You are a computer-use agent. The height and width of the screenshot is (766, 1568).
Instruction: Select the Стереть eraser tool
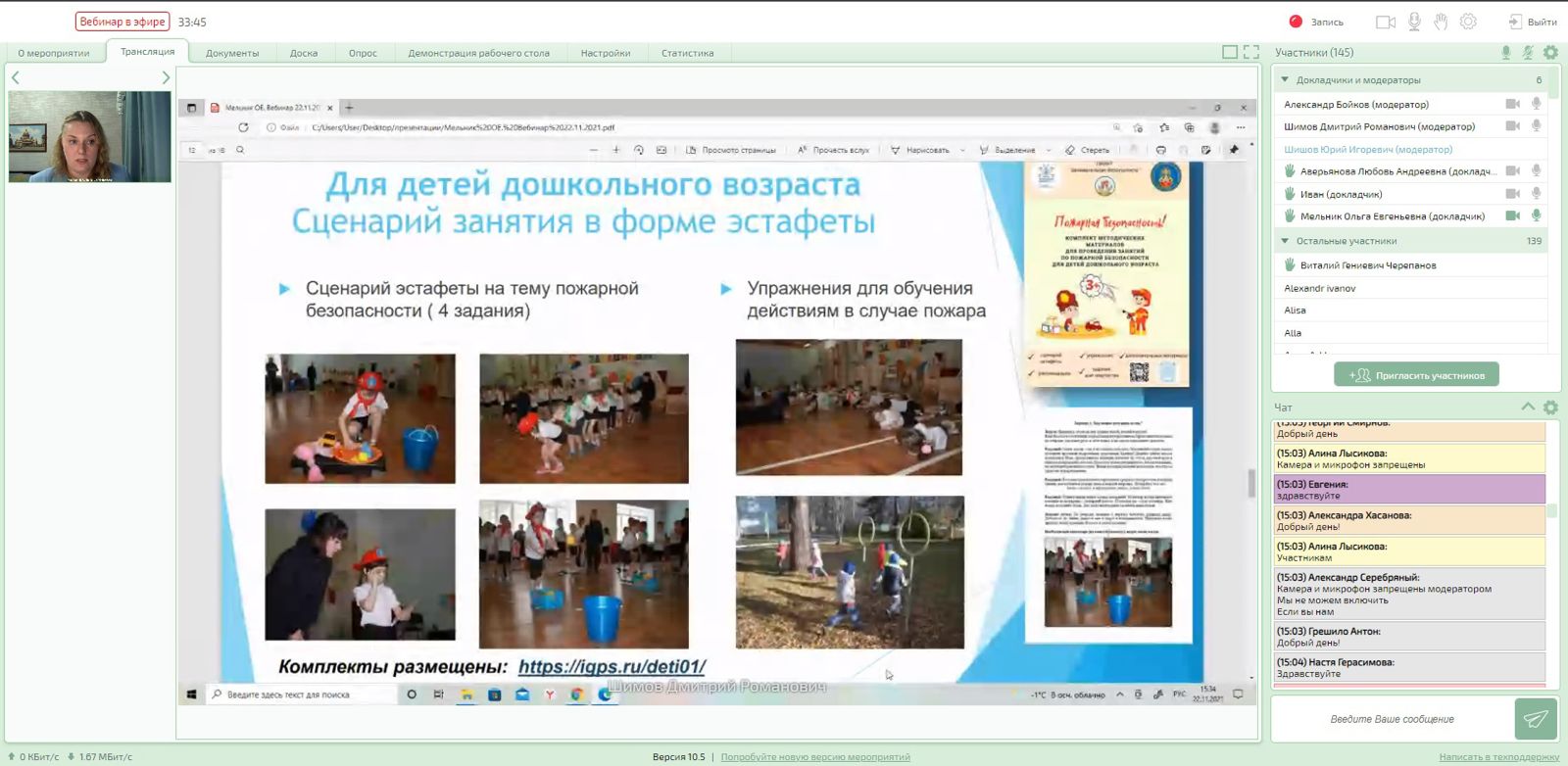click(x=1087, y=150)
